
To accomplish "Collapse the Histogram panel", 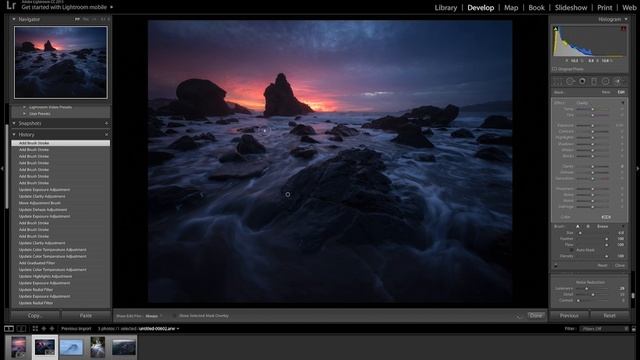I will pos(626,19).
